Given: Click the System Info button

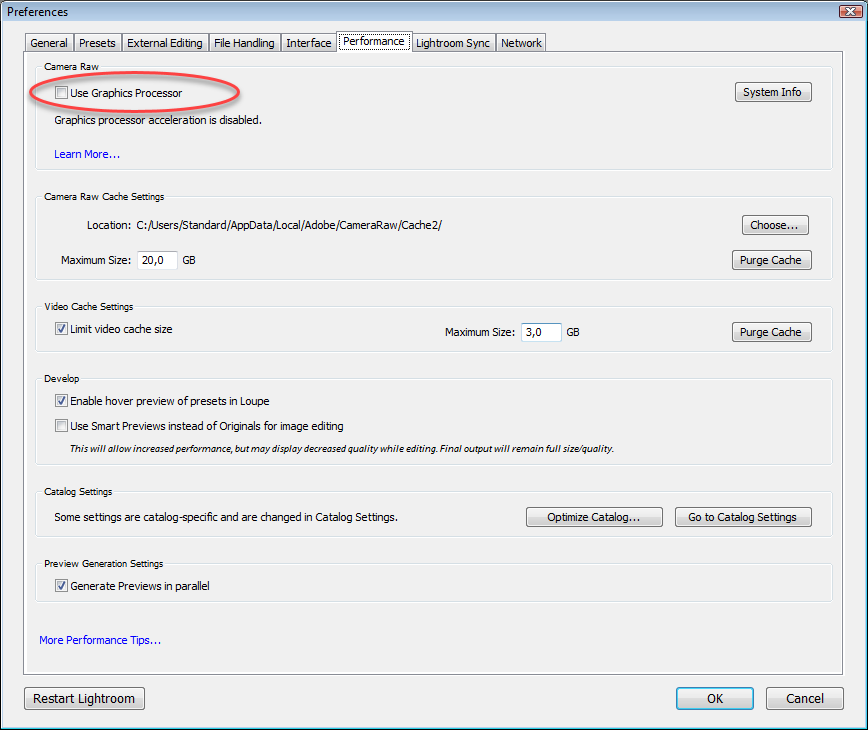Looking at the screenshot, I should tap(772, 91).
